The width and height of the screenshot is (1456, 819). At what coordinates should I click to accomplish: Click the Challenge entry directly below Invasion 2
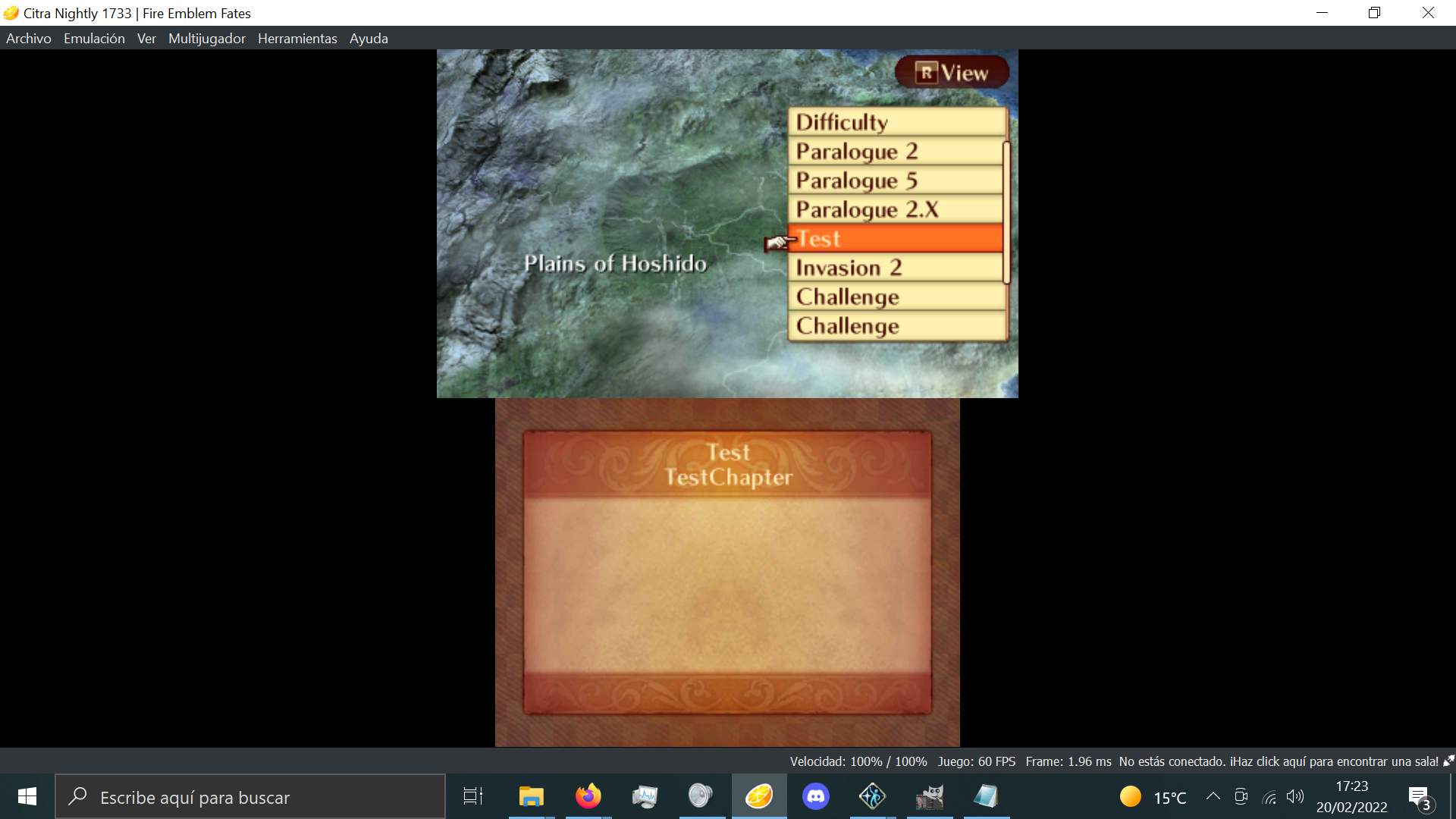point(897,297)
